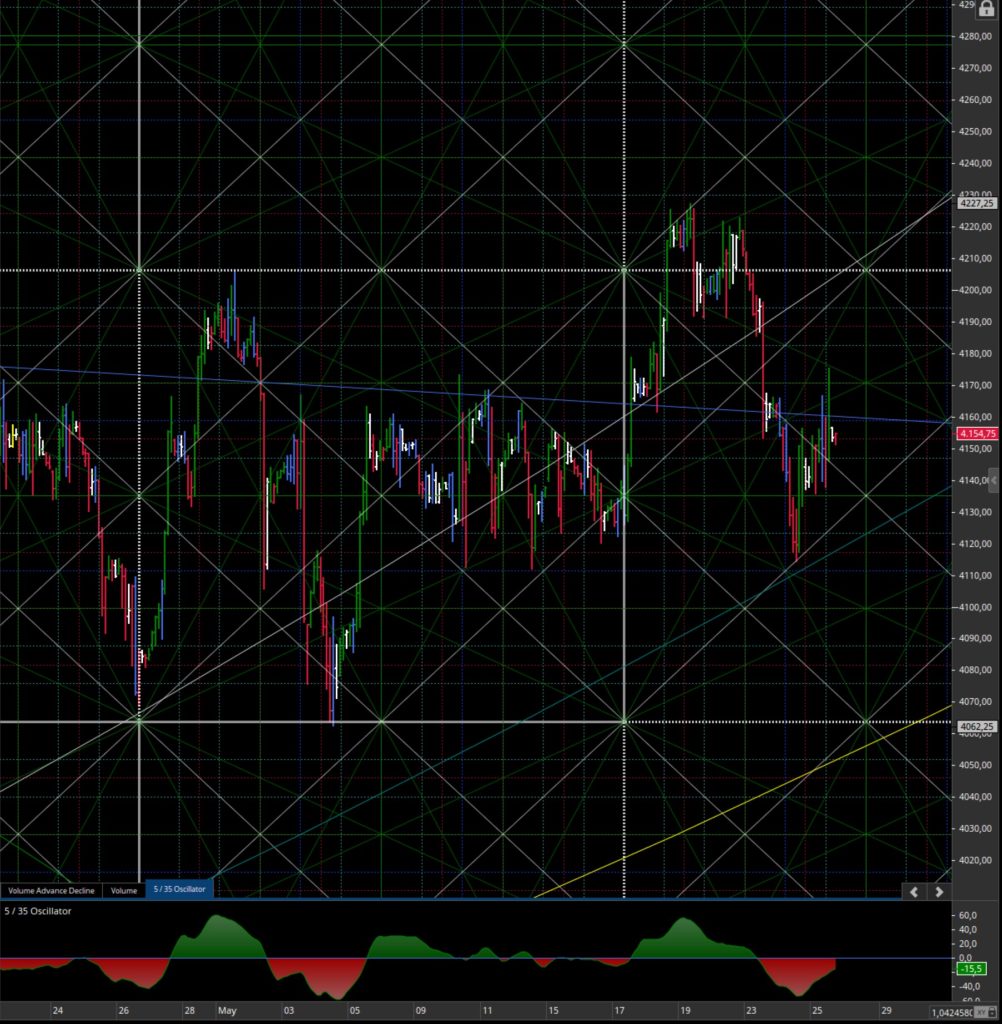Click the 17 label on the date axis

click(x=619, y=1010)
